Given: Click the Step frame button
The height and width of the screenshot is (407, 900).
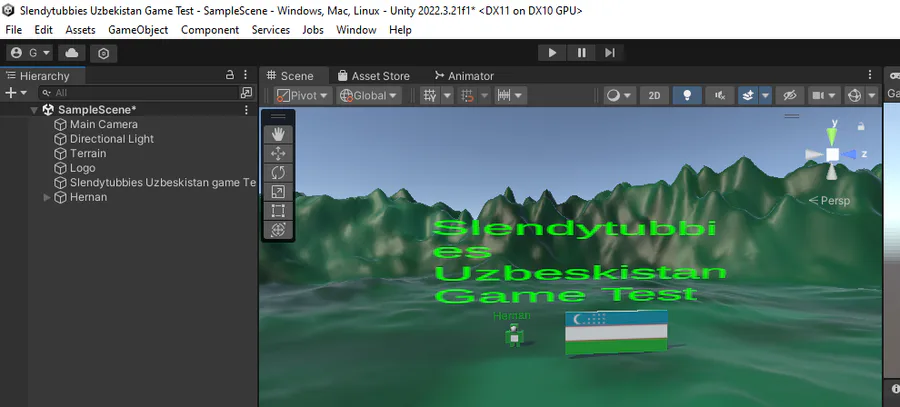Looking at the screenshot, I should tap(610, 53).
